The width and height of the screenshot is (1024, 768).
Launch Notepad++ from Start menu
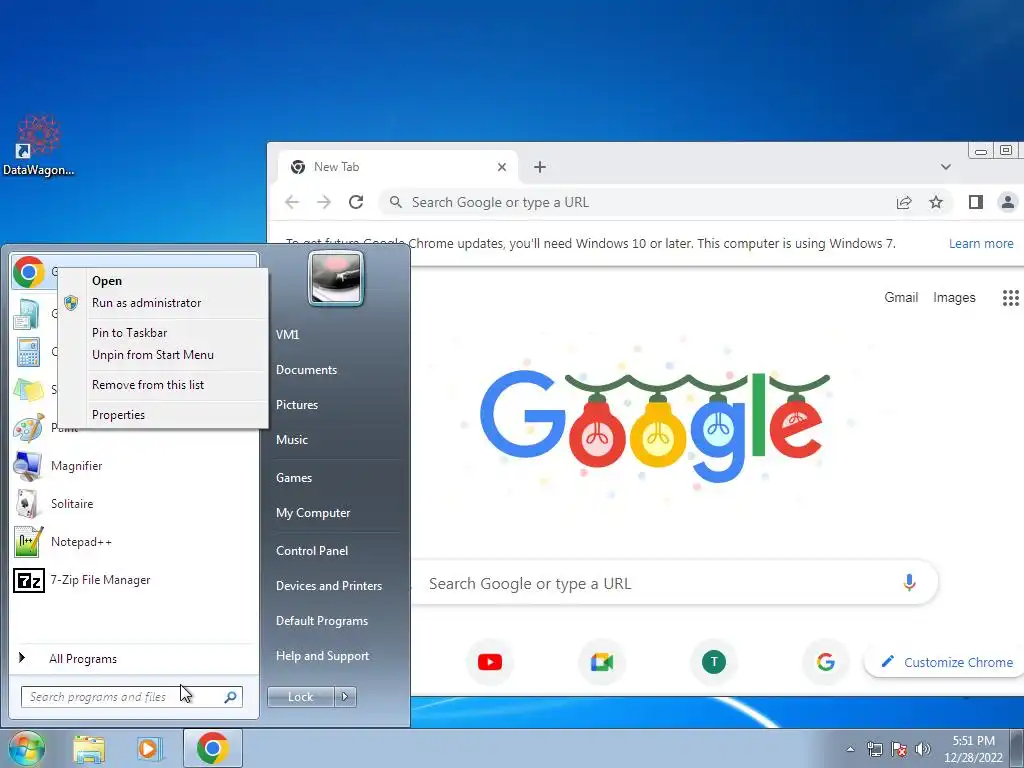tap(81, 541)
